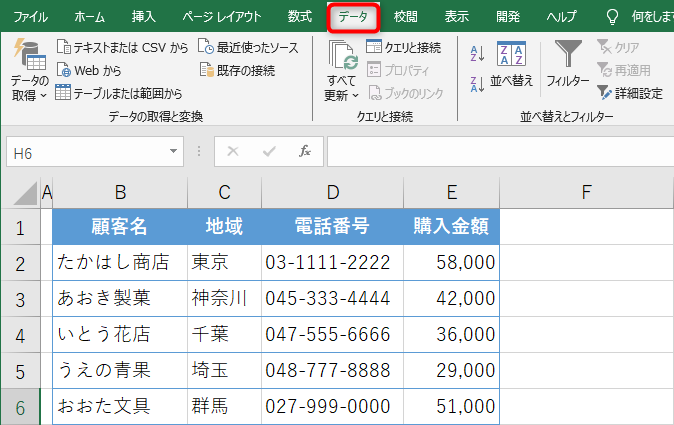Viewport: 674px width, 425px height.
Task: Expand the Name Box dropdown arrow
Action: tap(175, 151)
